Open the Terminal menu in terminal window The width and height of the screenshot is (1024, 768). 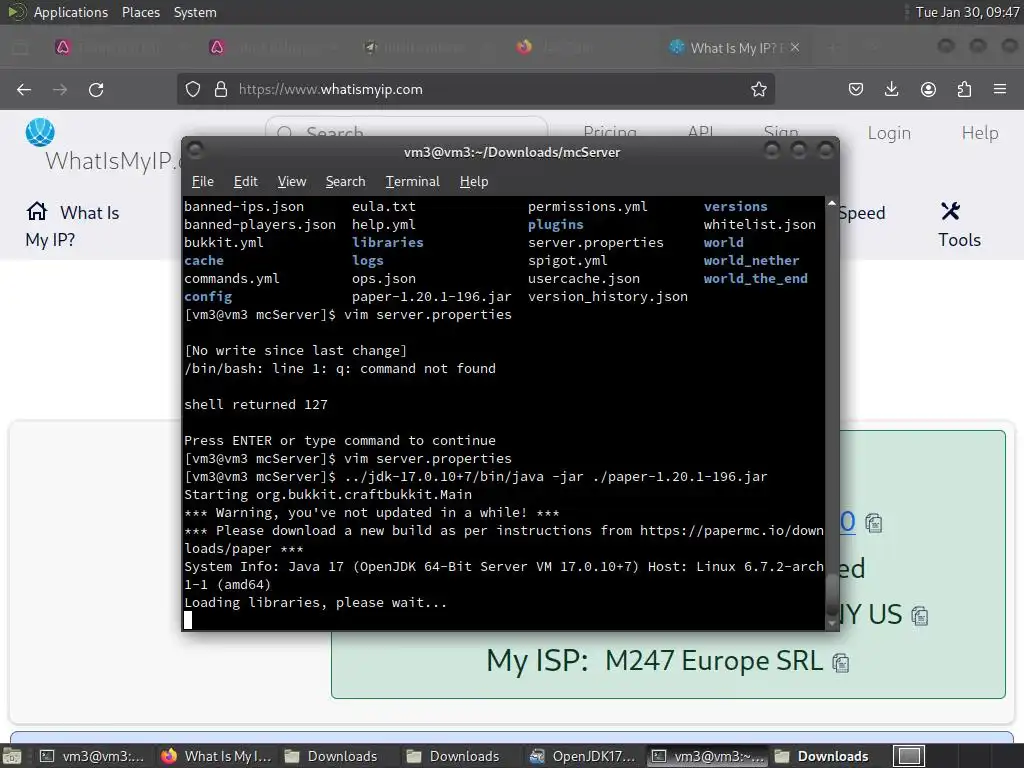[412, 182]
